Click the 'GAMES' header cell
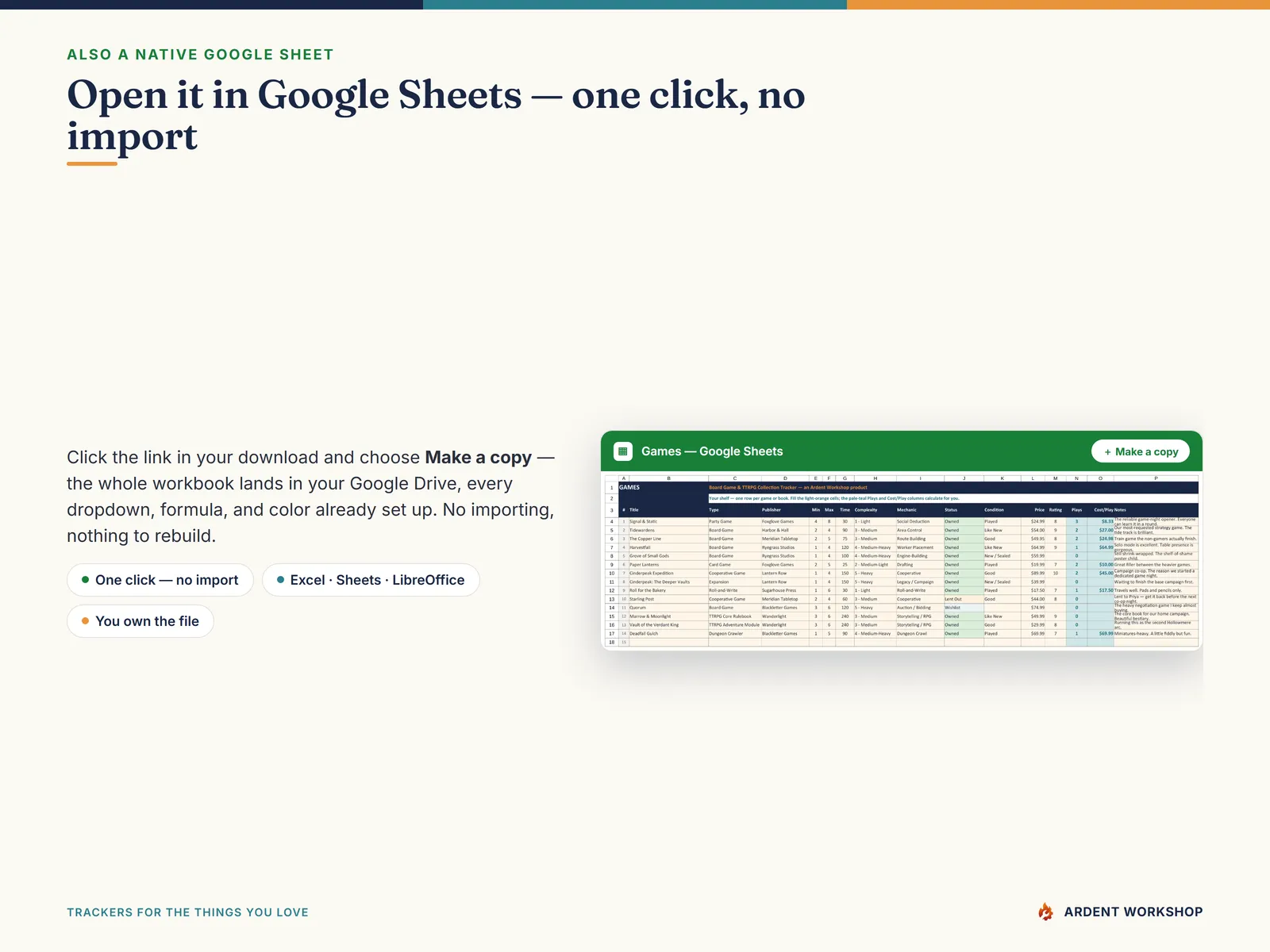 click(x=663, y=487)
